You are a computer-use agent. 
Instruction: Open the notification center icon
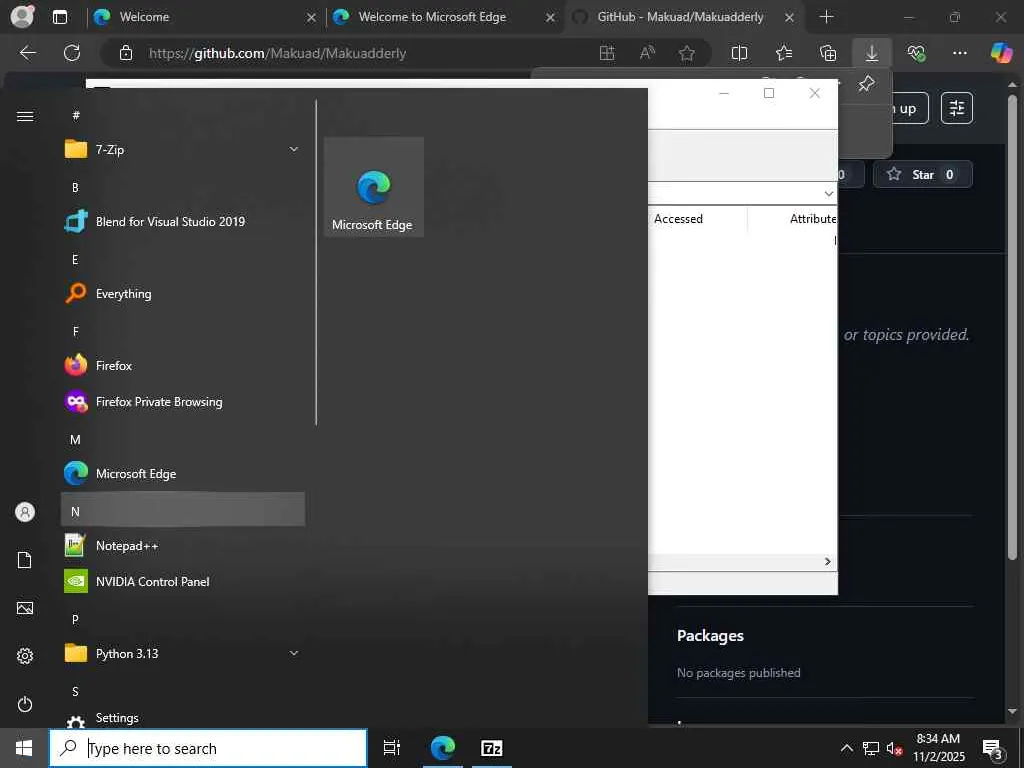pyautogui.click(x=993, y=748)
